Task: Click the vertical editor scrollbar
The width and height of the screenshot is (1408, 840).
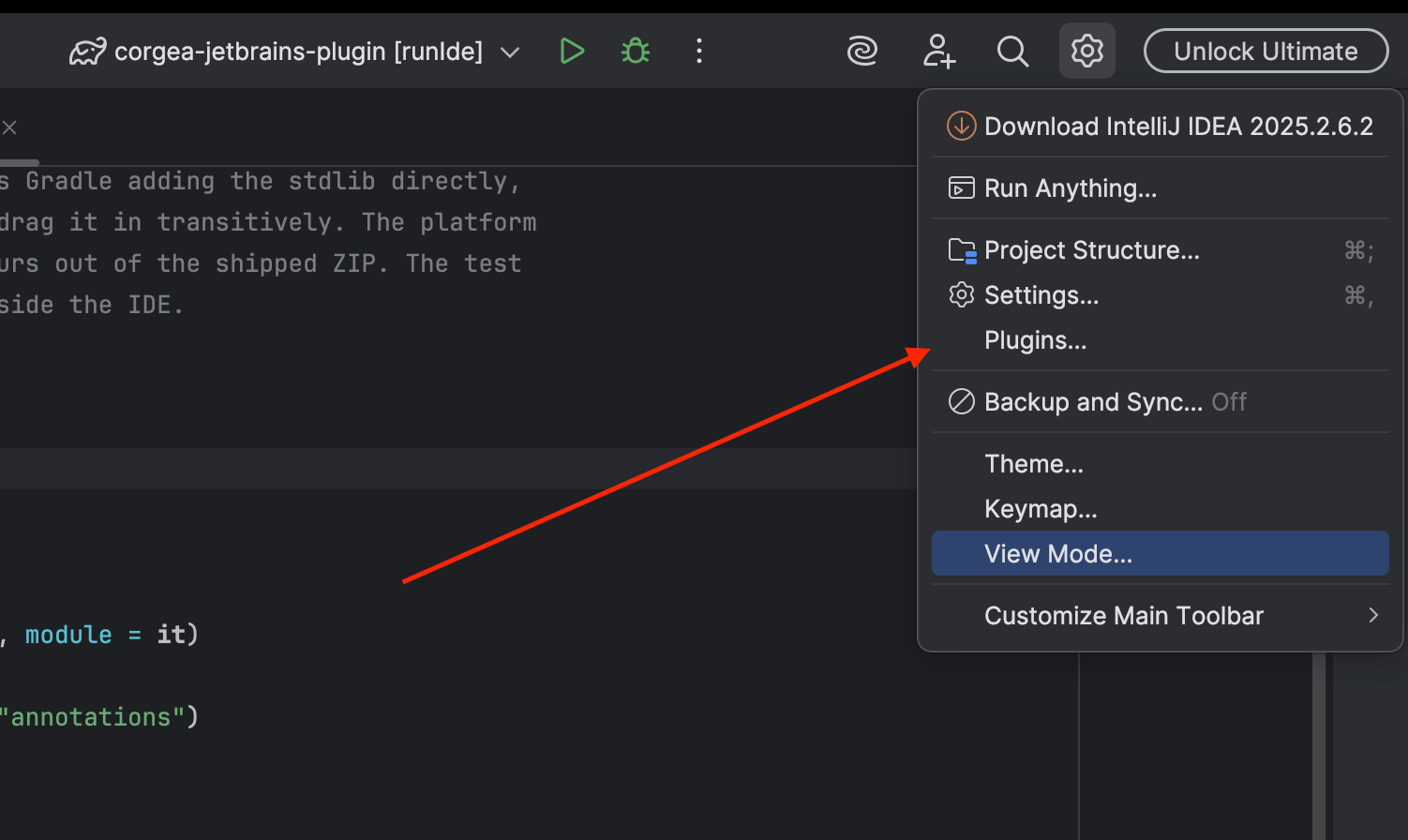Action: 1319,745
